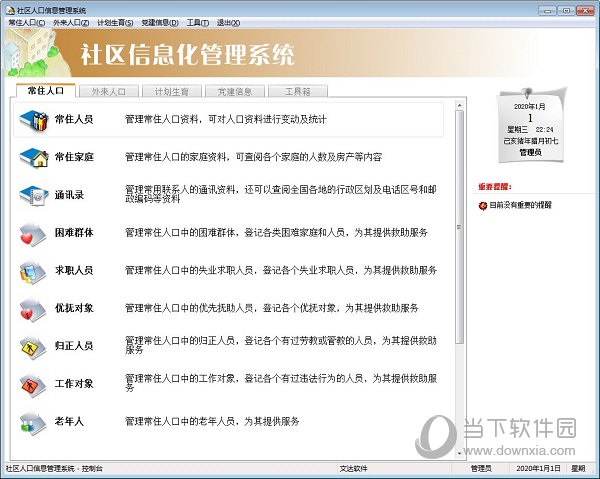The width and height of the screenshot is (600, 479).
Task: Open the 计划生育(S) menu
Action: click(115, 23)
